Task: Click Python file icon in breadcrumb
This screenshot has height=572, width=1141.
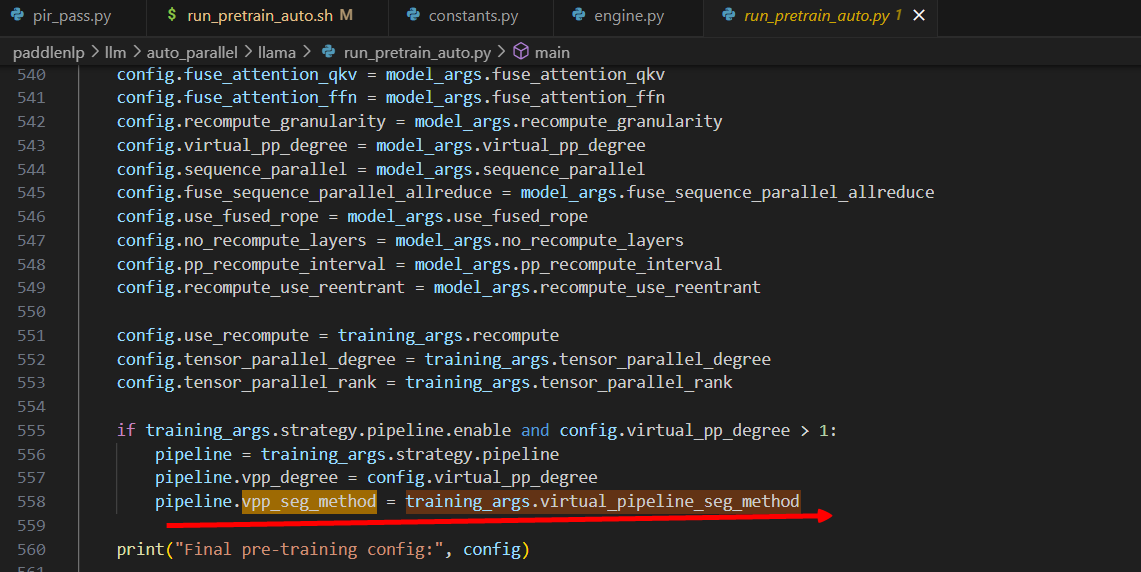Action: [329, 52]
